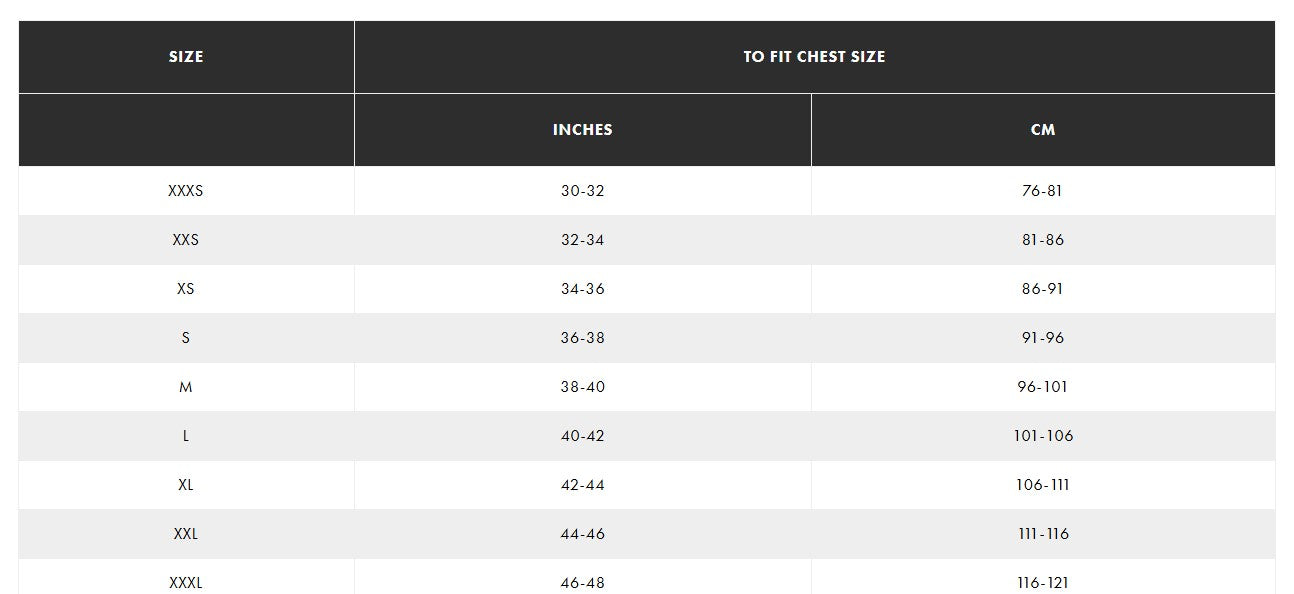Select the XXXS size cell
Image resolution: width=1294 pixels, height=594 pixels.
tap(186, 191)
